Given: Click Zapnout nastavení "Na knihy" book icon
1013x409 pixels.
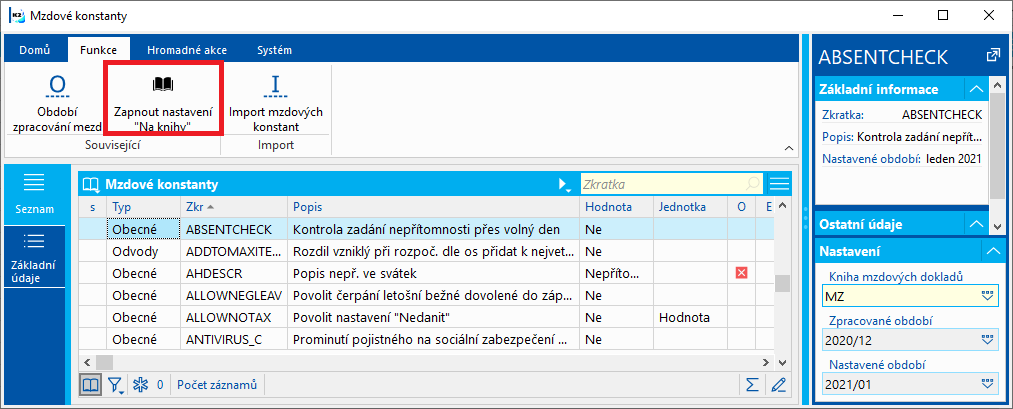Looking at the screenshot, I should 162,84.
